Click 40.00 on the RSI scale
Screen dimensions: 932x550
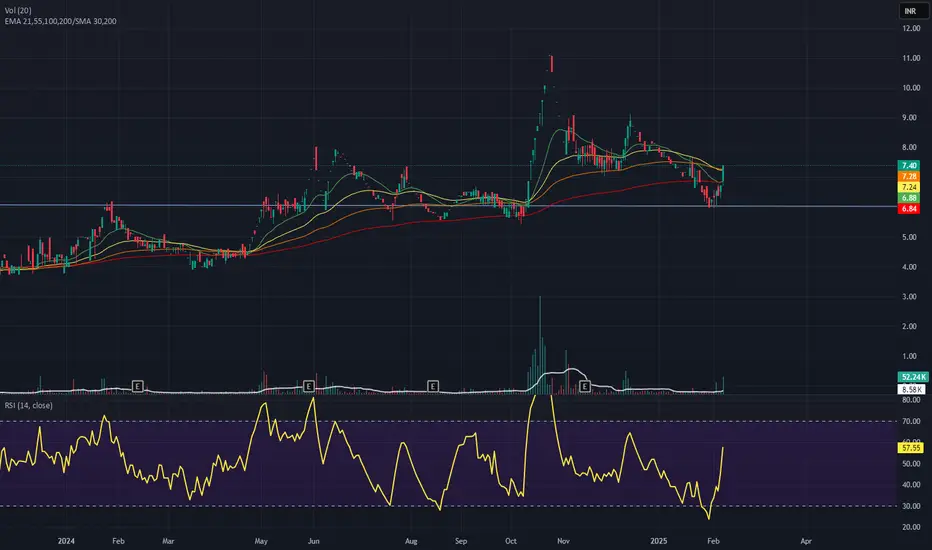(x=911, y=485)
